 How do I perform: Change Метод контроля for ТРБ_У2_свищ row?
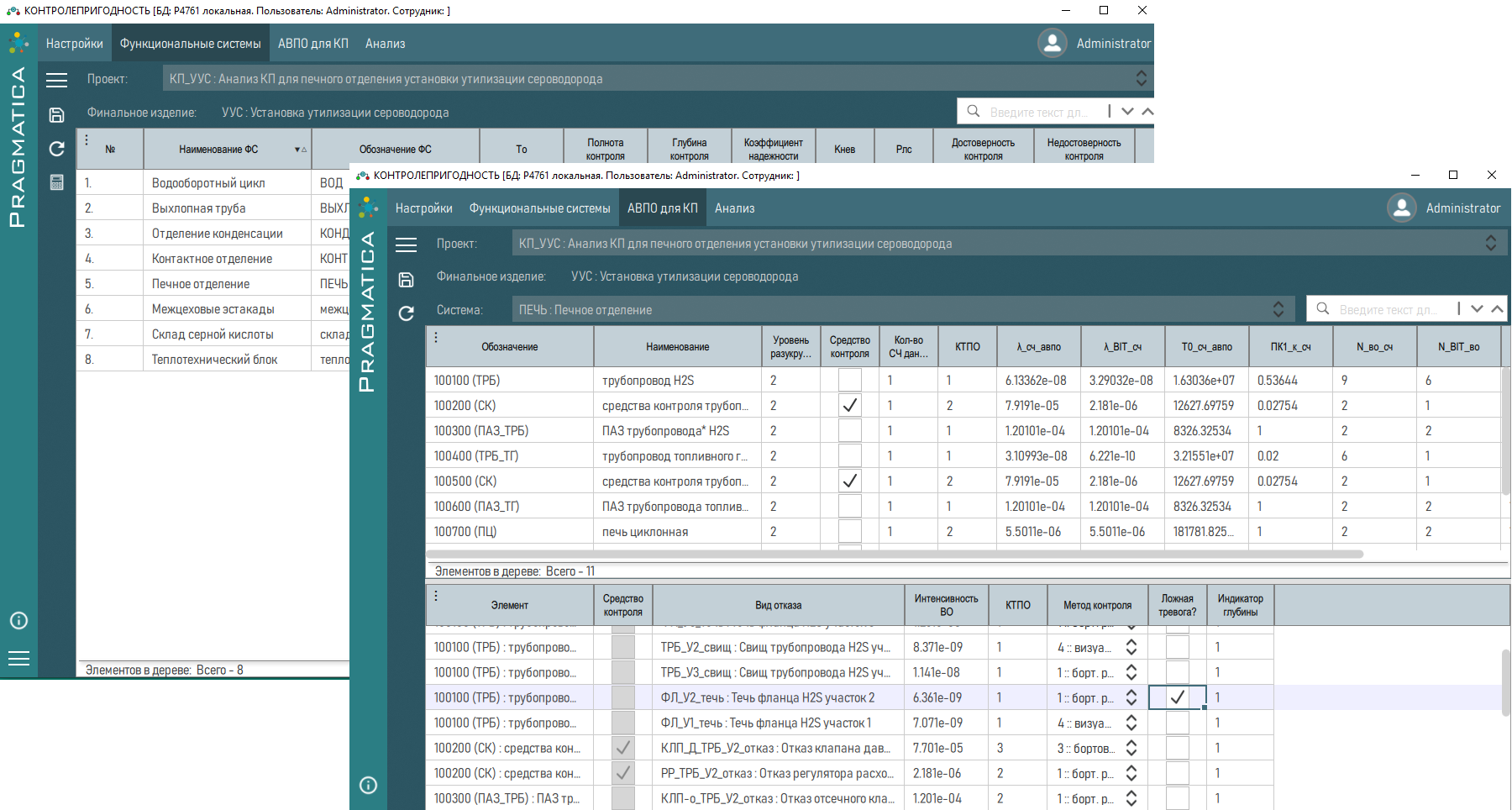point(1131,648)
